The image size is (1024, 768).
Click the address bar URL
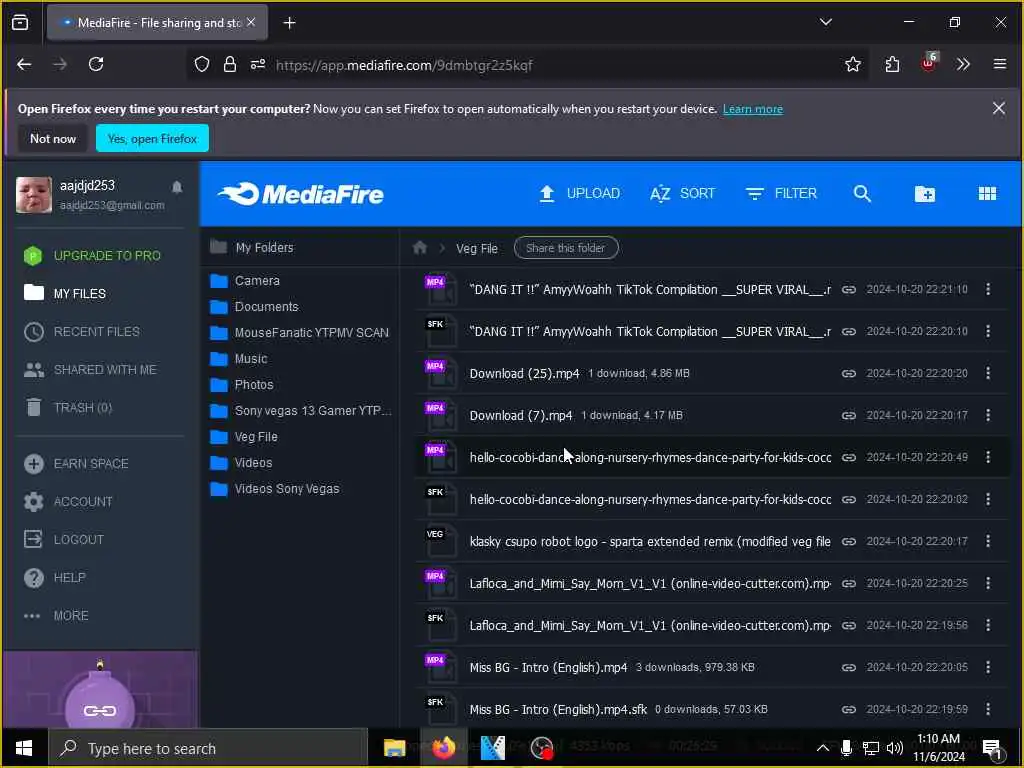coord(404,65)
